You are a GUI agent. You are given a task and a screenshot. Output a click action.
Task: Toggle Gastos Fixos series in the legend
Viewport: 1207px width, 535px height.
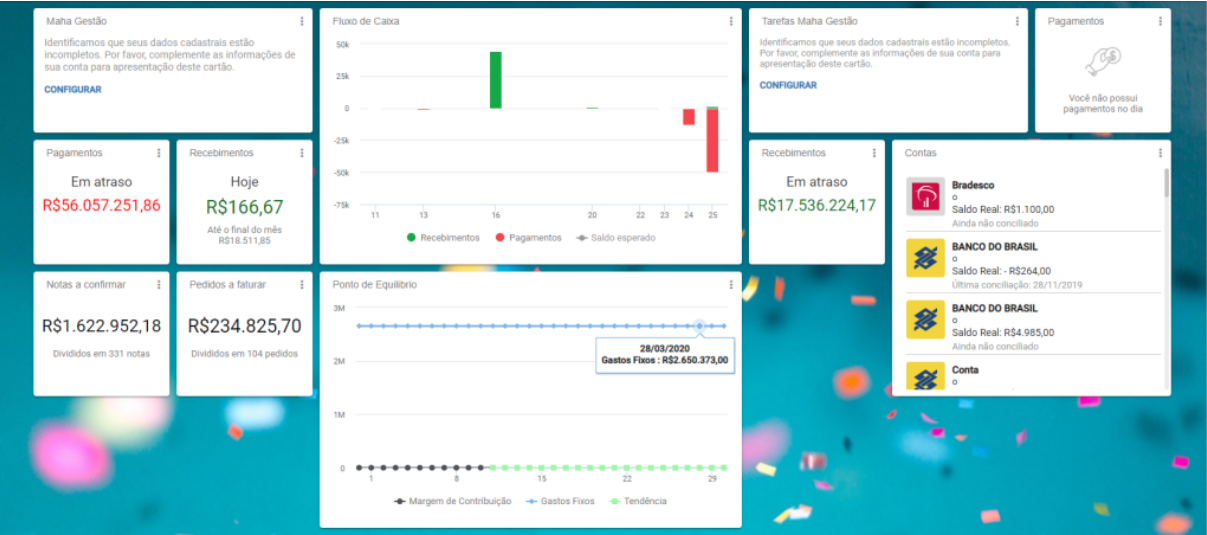tap(559, 501)
